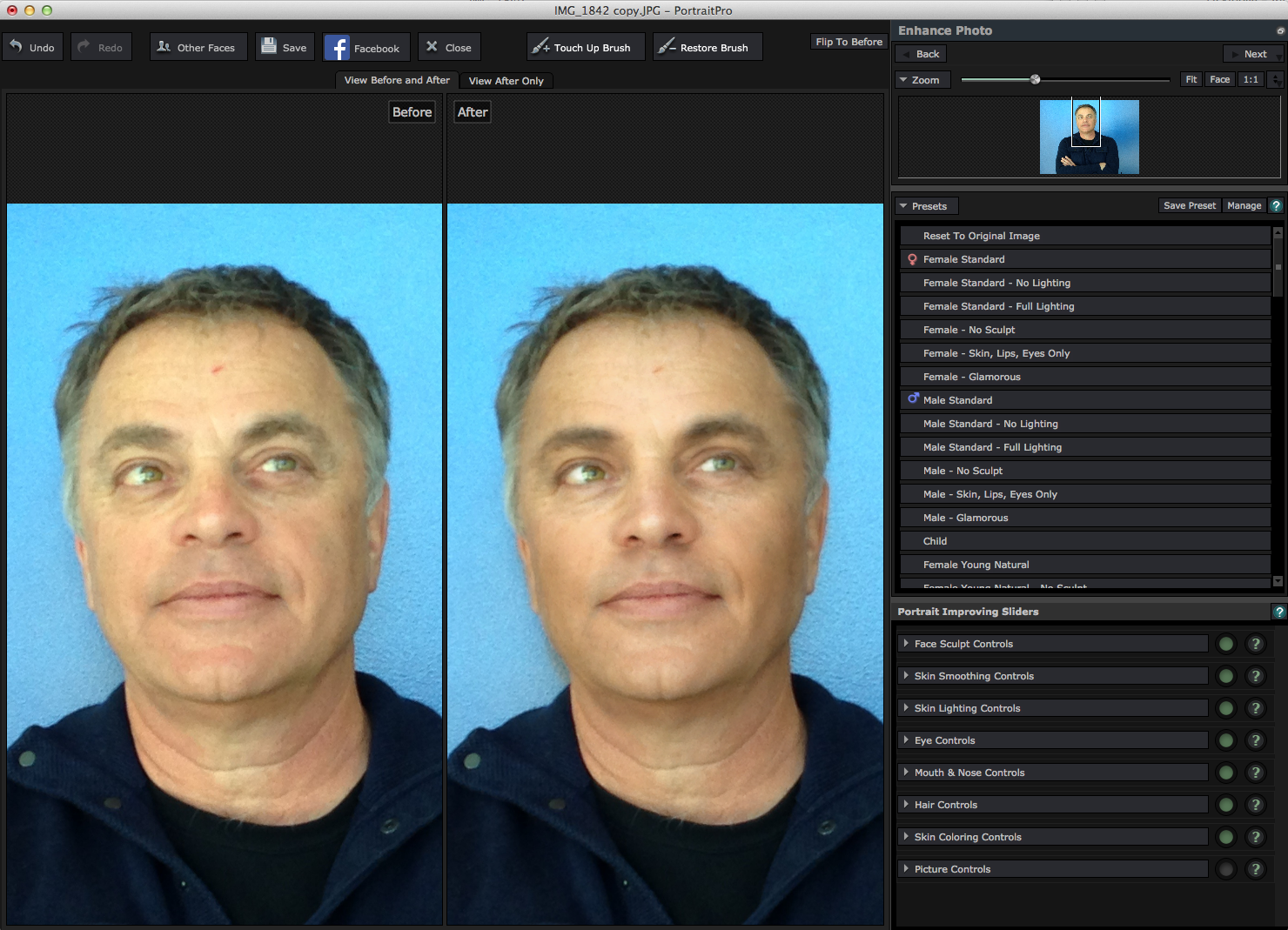This screenshot has height=930, width=1288.
Task: Toggle Skin Coloring Controls on/off
Action: click(x=1226, y=837)
